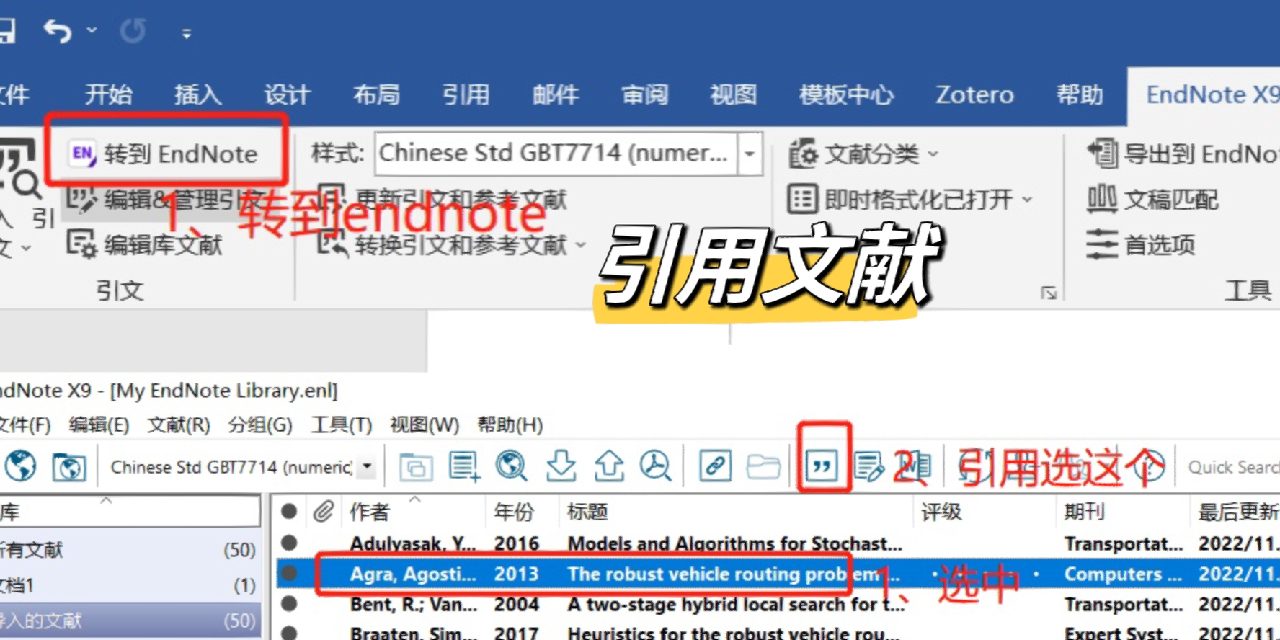Click the Quick Search field in EndNote
Screen dimensions: 1280x640
tap(1232, 467)
